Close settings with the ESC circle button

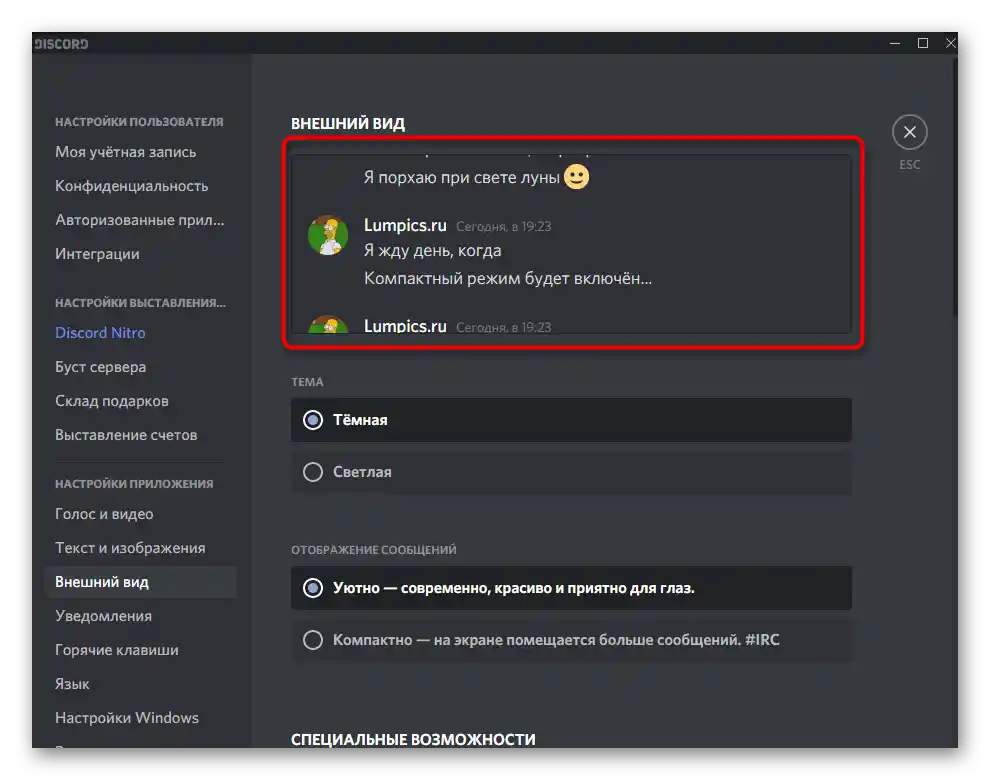(909, 132)
